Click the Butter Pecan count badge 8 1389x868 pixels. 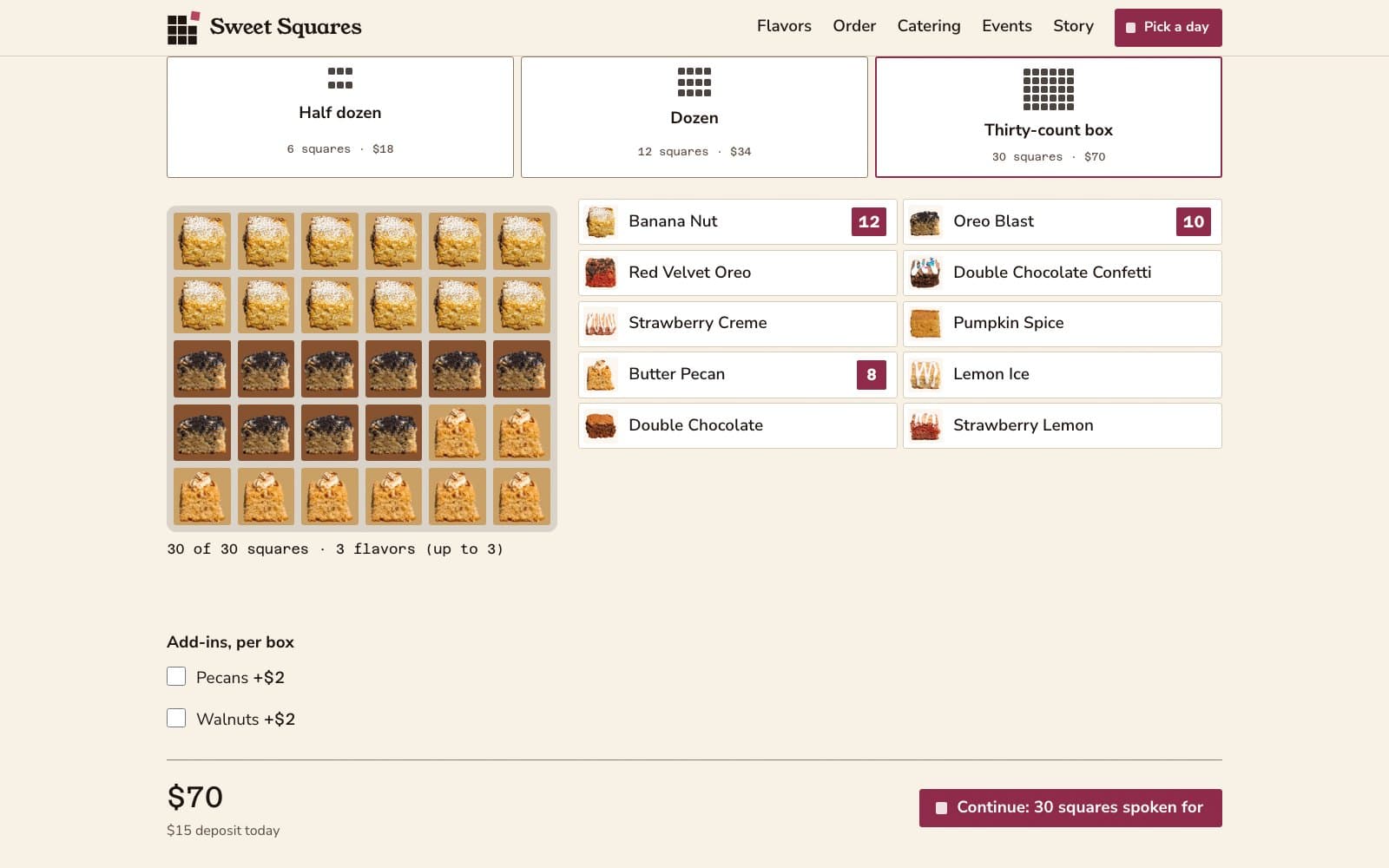(x=872, y=375)
